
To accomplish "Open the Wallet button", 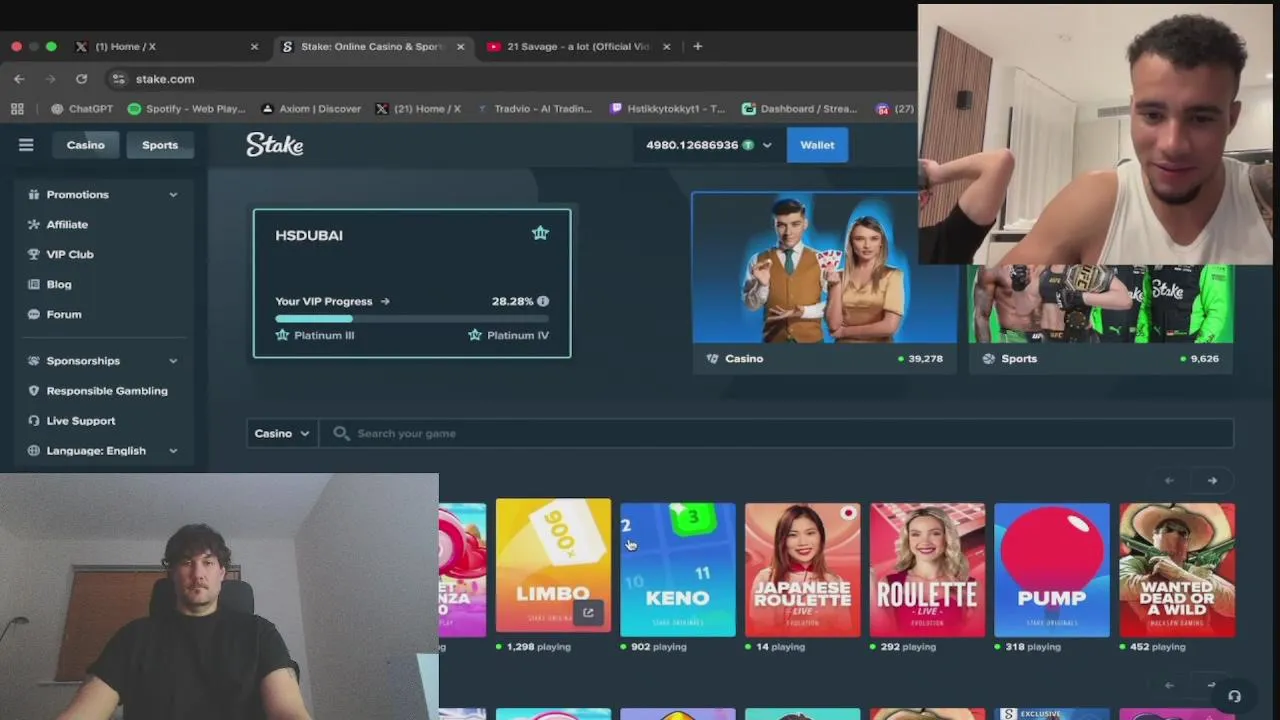I will 817,145.
